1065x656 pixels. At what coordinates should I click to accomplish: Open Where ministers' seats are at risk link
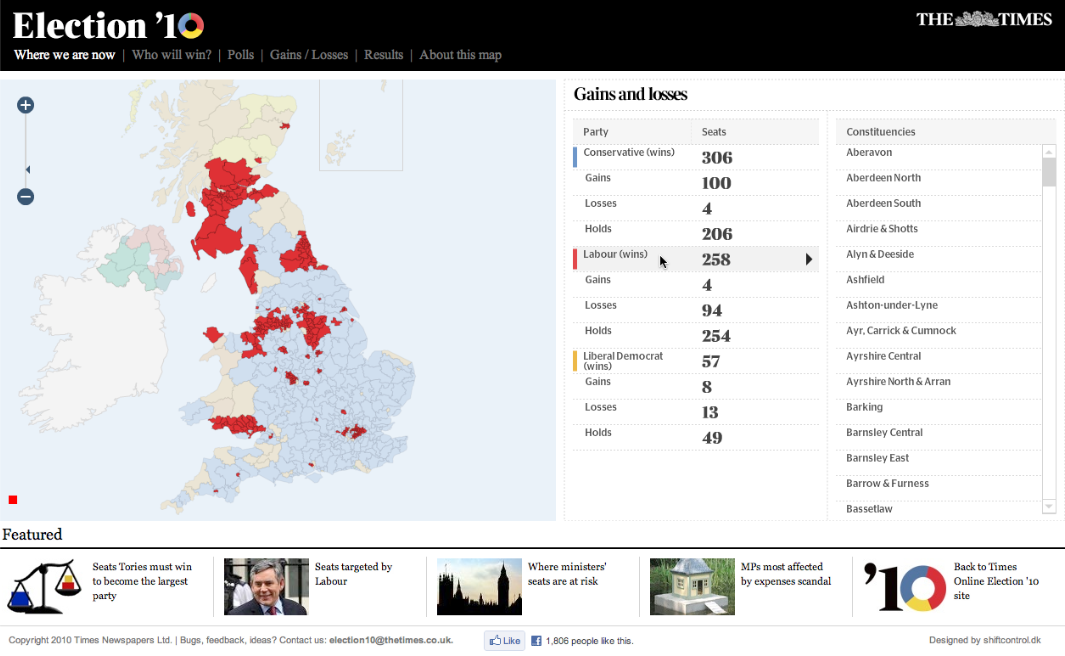[x=567, y=574]
